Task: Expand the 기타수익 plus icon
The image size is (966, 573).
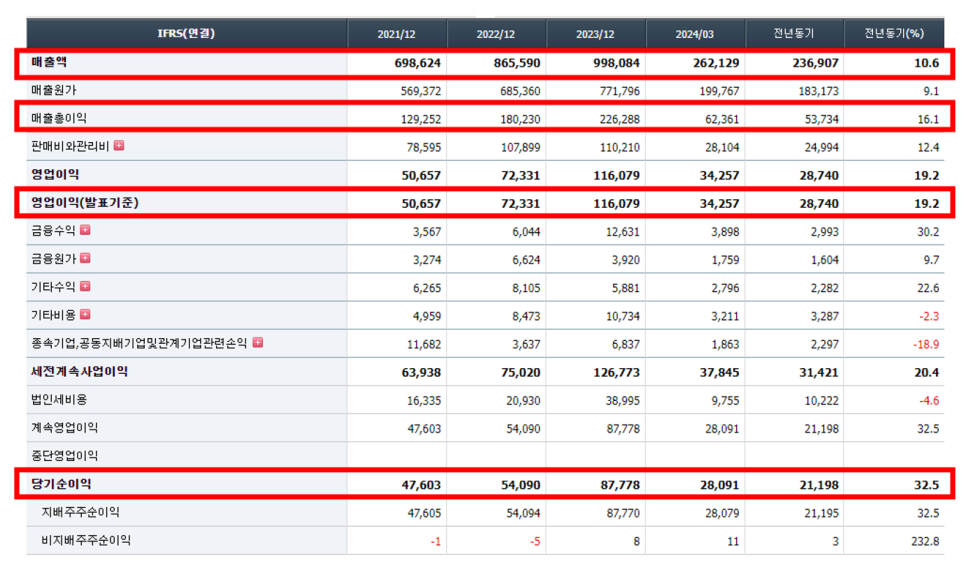Action: tap(86, 286)
